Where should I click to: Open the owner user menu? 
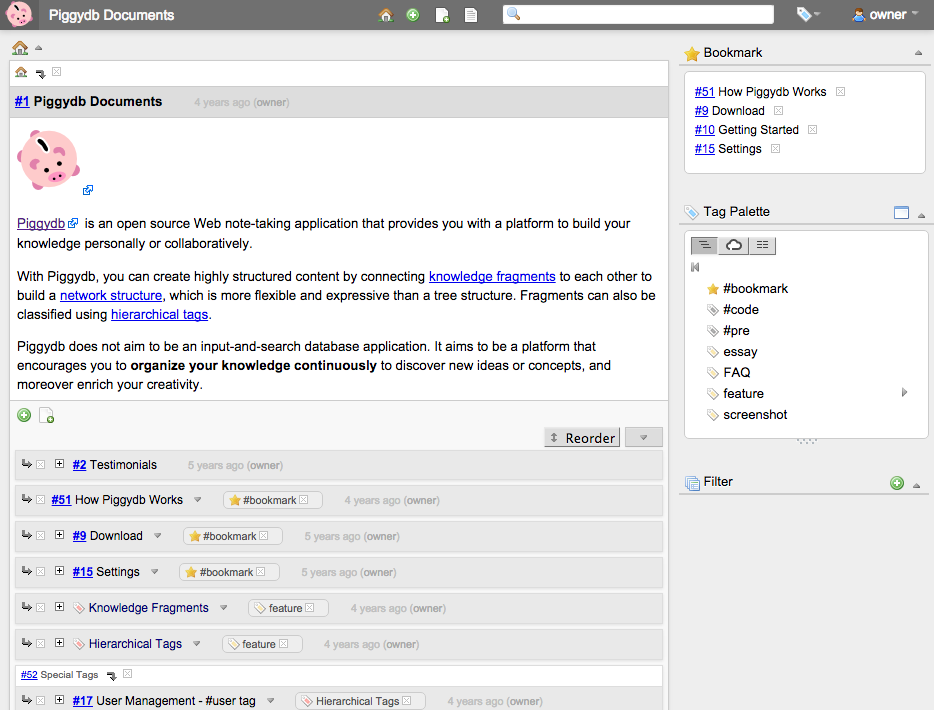click(885, 15)
